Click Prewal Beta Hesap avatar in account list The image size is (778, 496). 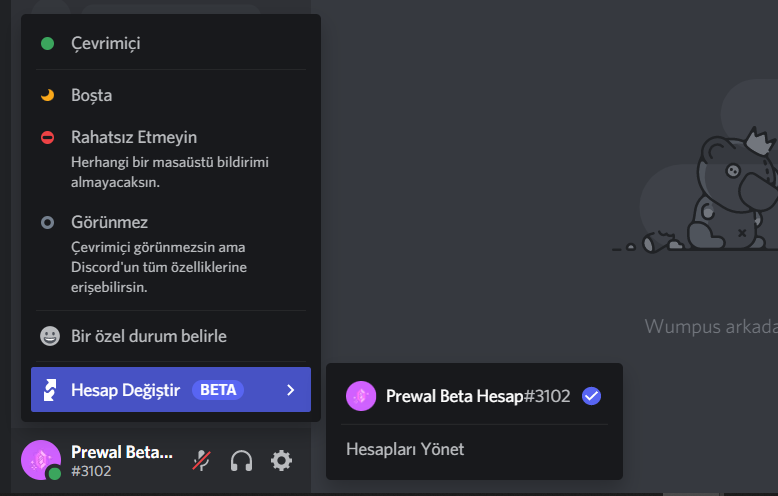click(361, 396)
